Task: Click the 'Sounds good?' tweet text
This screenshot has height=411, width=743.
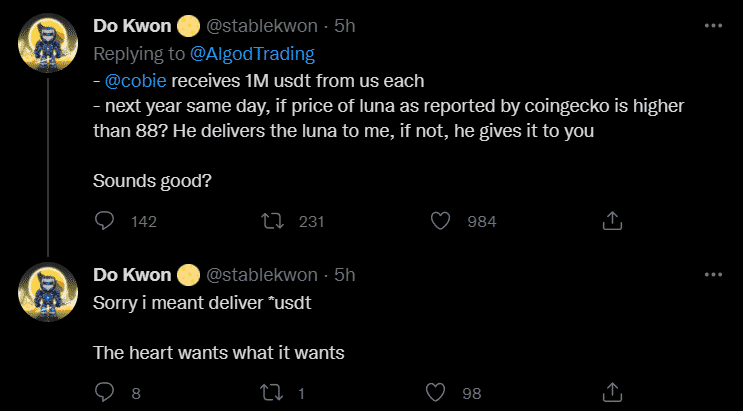Action: click(x=145, y=181)
